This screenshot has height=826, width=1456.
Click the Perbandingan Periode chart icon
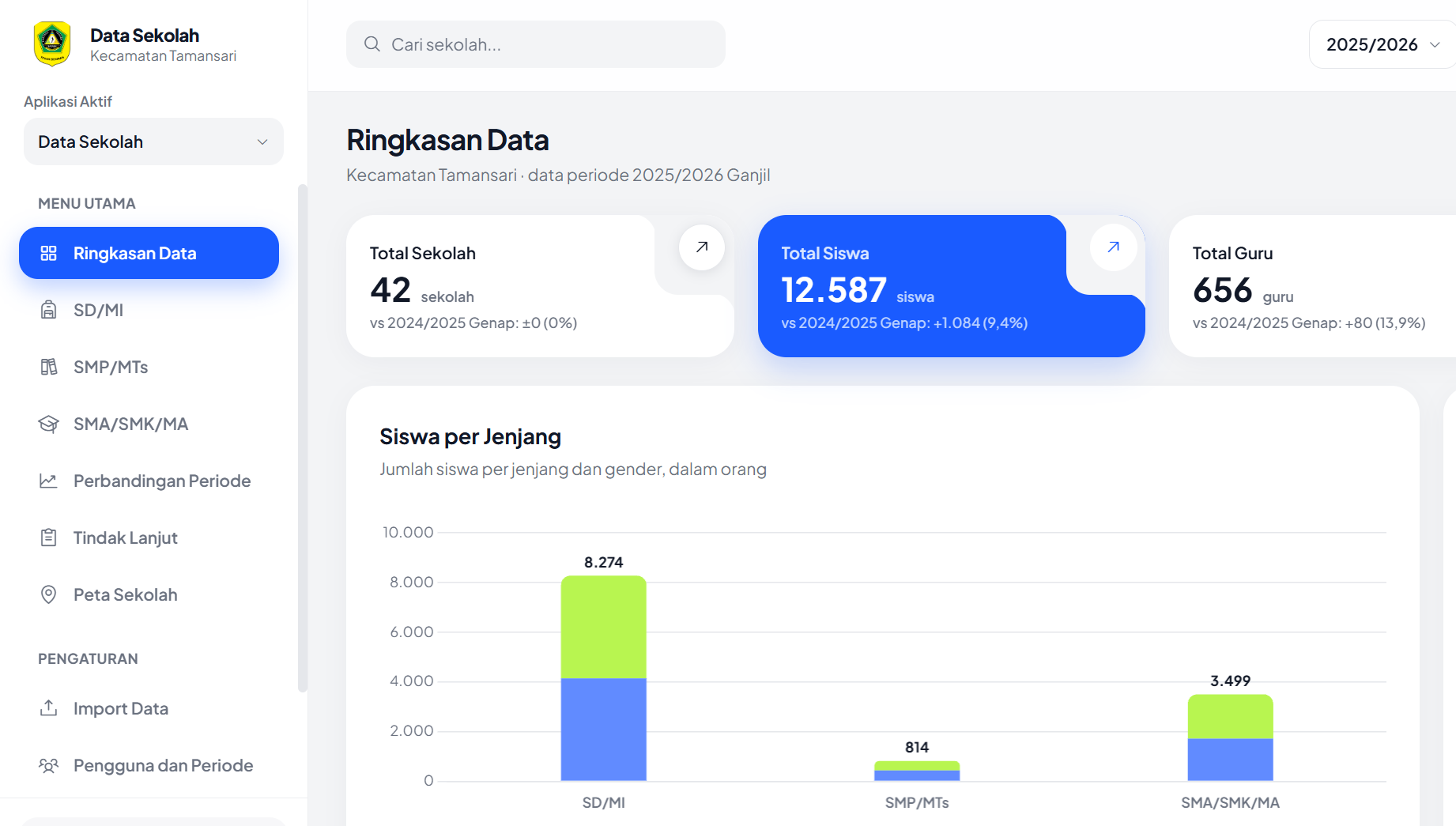pos(49,481)
